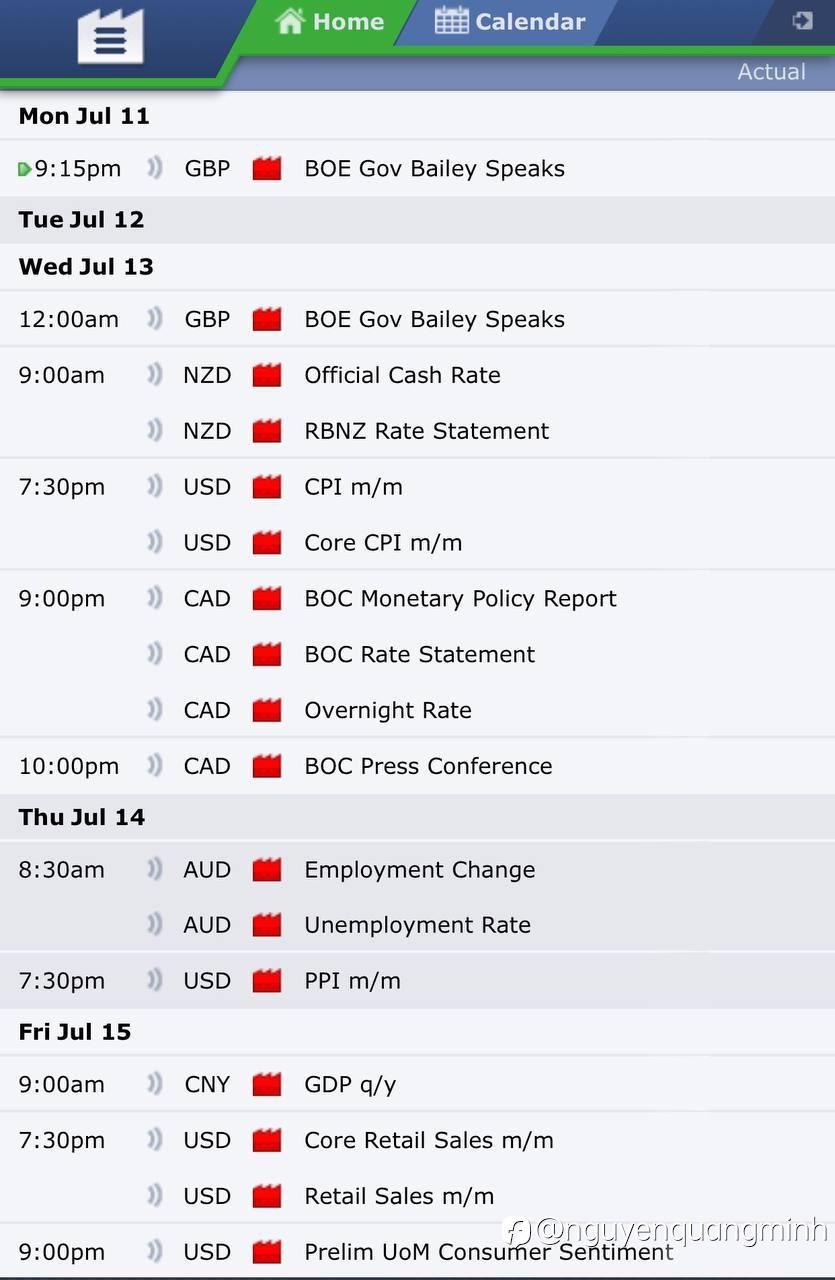Screen dimensions: 835x1280
Task: Select the Actual column header
Action: click(771, 72)
